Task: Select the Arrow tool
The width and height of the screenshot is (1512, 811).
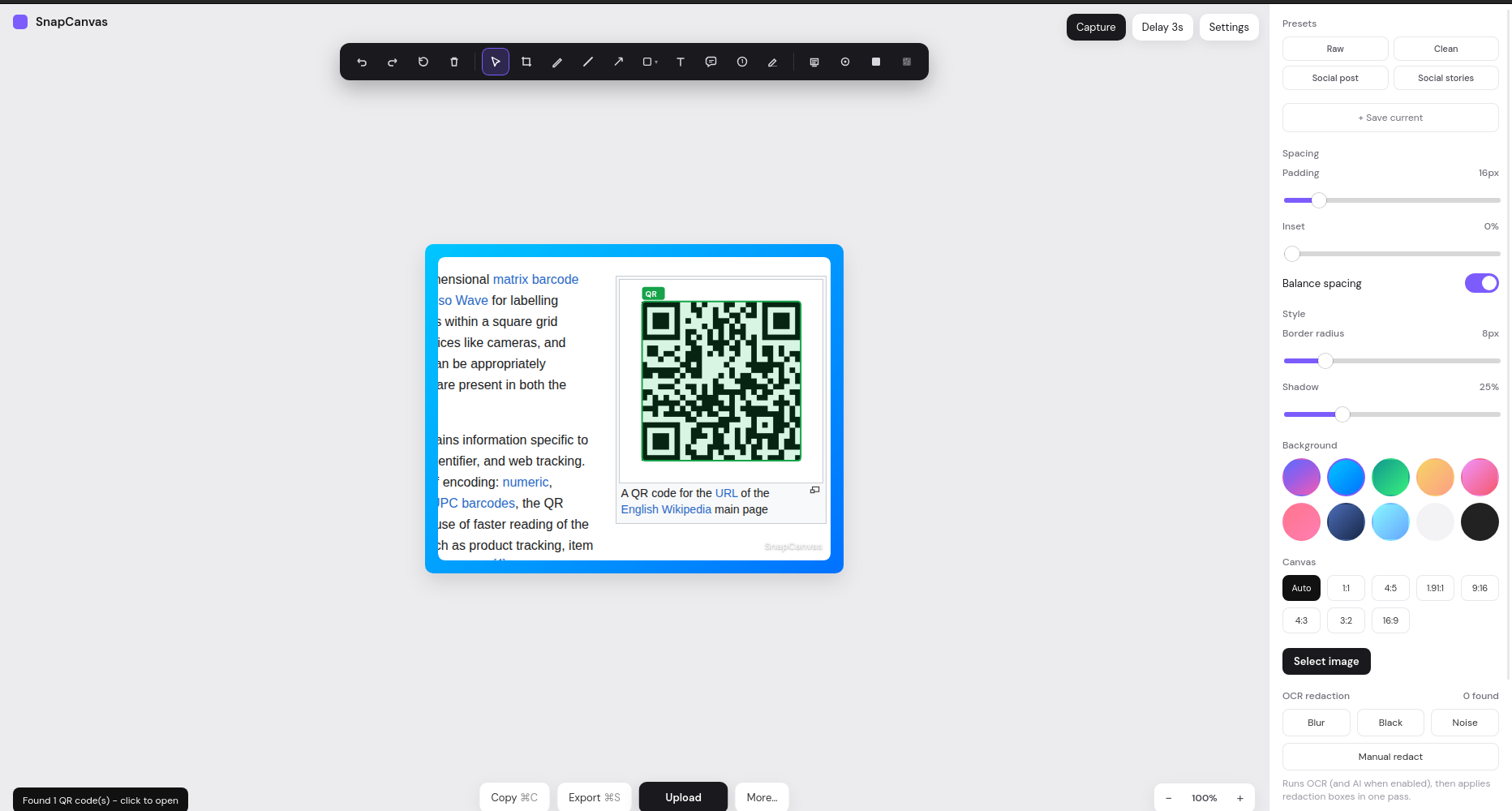Action: point(619,62)
